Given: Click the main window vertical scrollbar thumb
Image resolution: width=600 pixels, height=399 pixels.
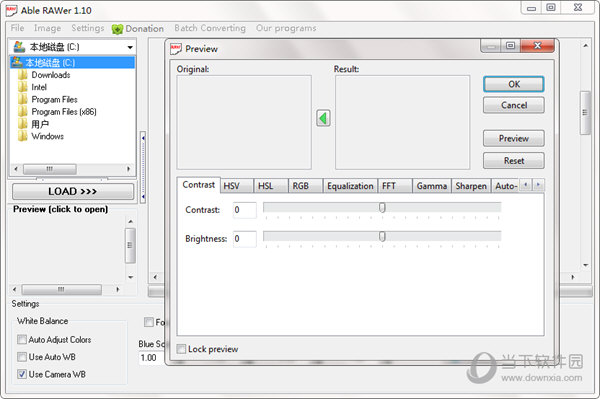Looking at the screenshot, I should tap(585, 112).
